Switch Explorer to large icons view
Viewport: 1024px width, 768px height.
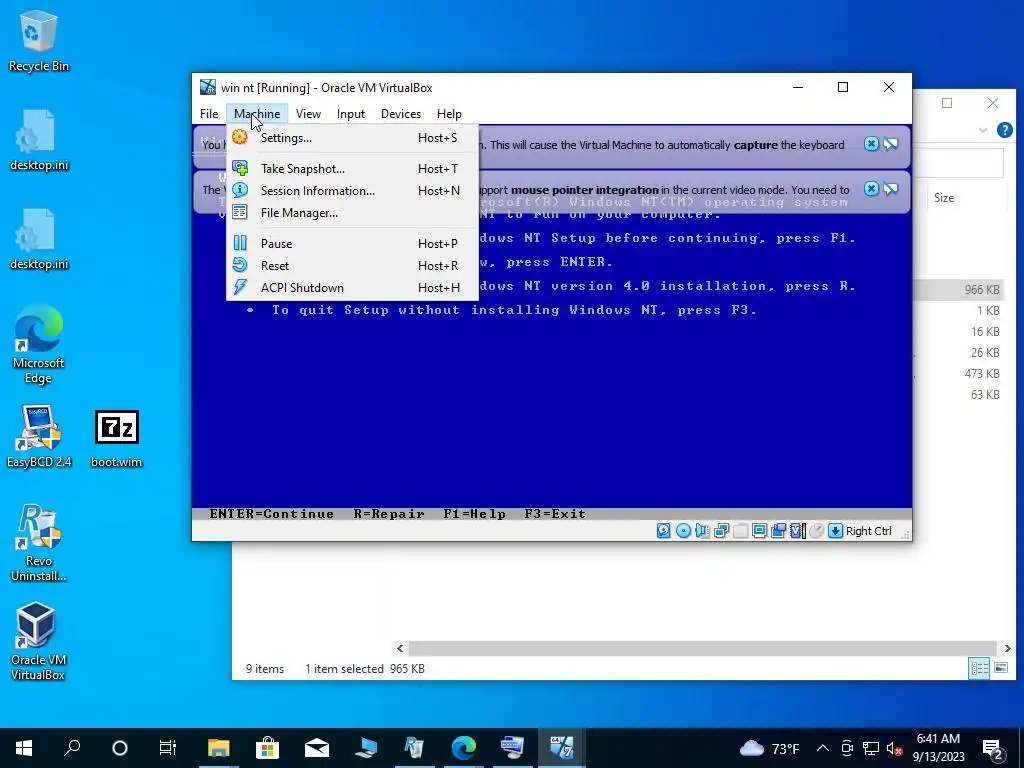click(1000, 668)
